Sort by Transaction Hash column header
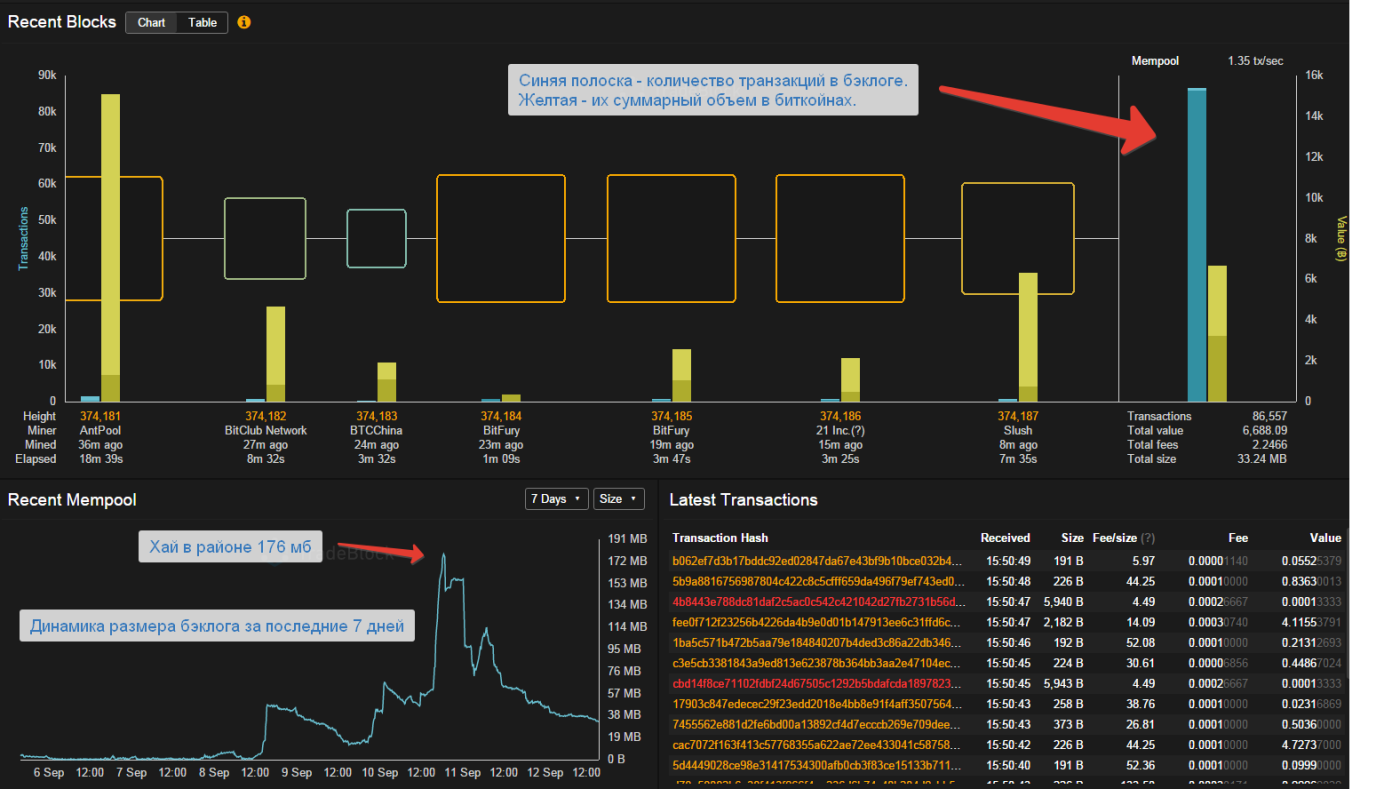The image size is (1392, 789). click(720, 538)
